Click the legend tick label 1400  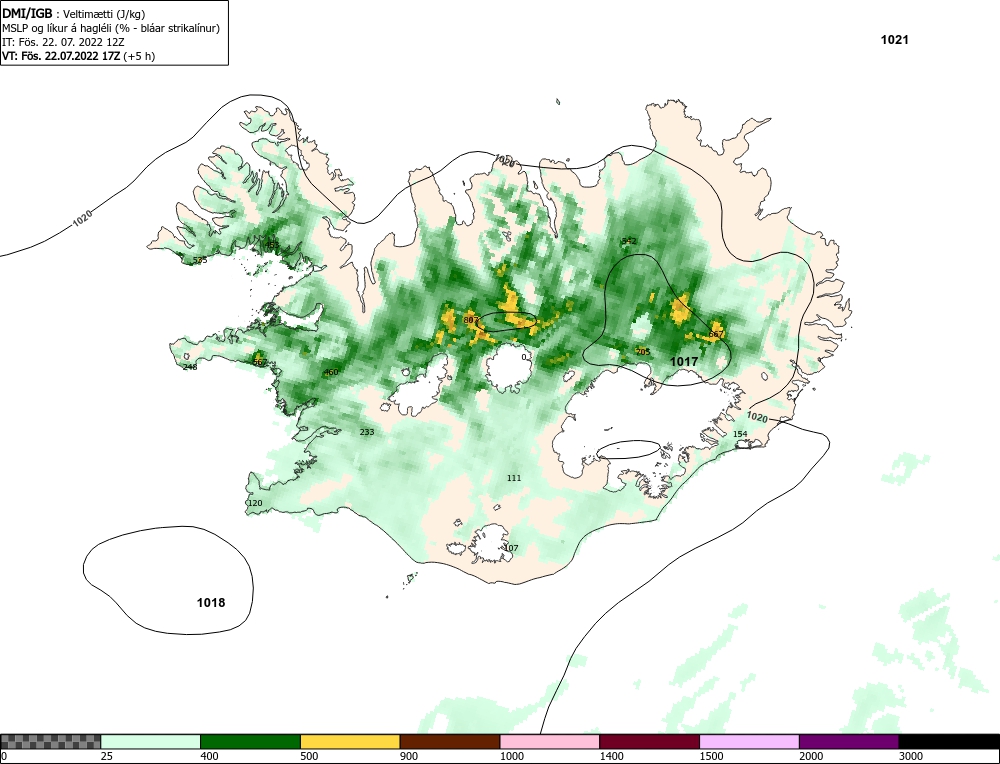[611, 756]
